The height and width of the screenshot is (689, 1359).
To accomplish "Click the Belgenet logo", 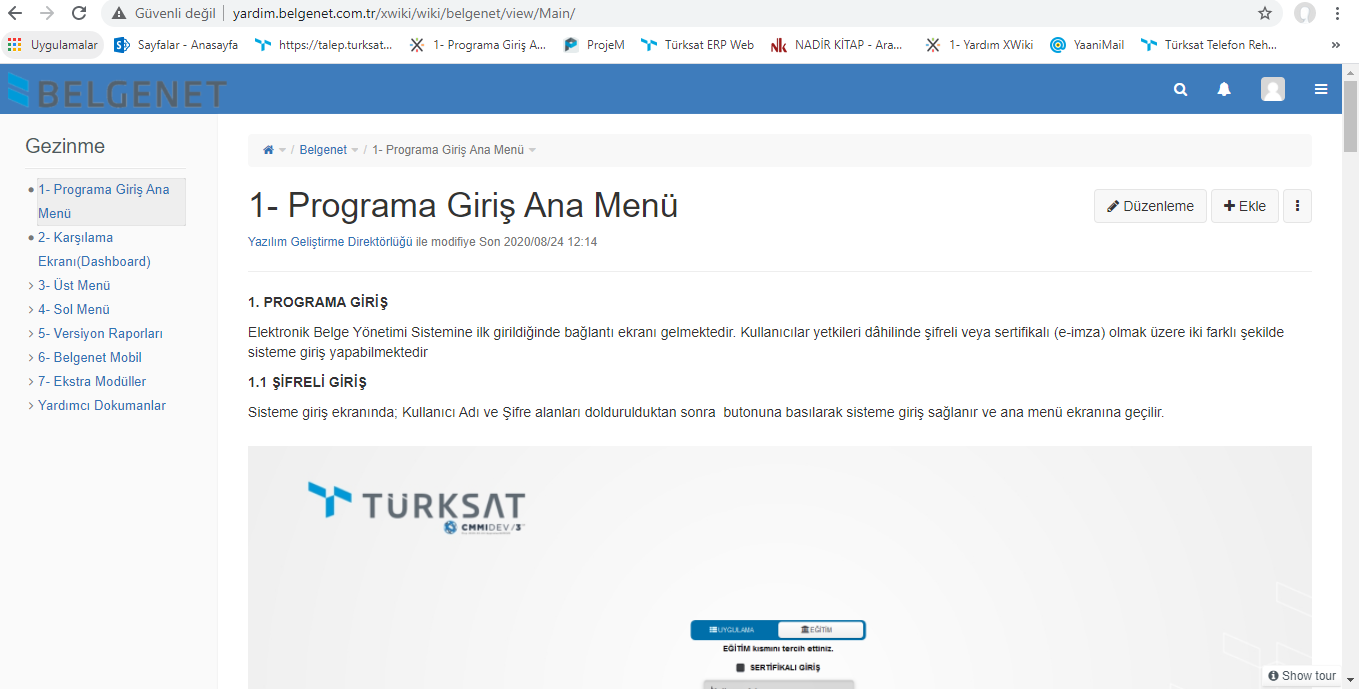I will (117, 91).
